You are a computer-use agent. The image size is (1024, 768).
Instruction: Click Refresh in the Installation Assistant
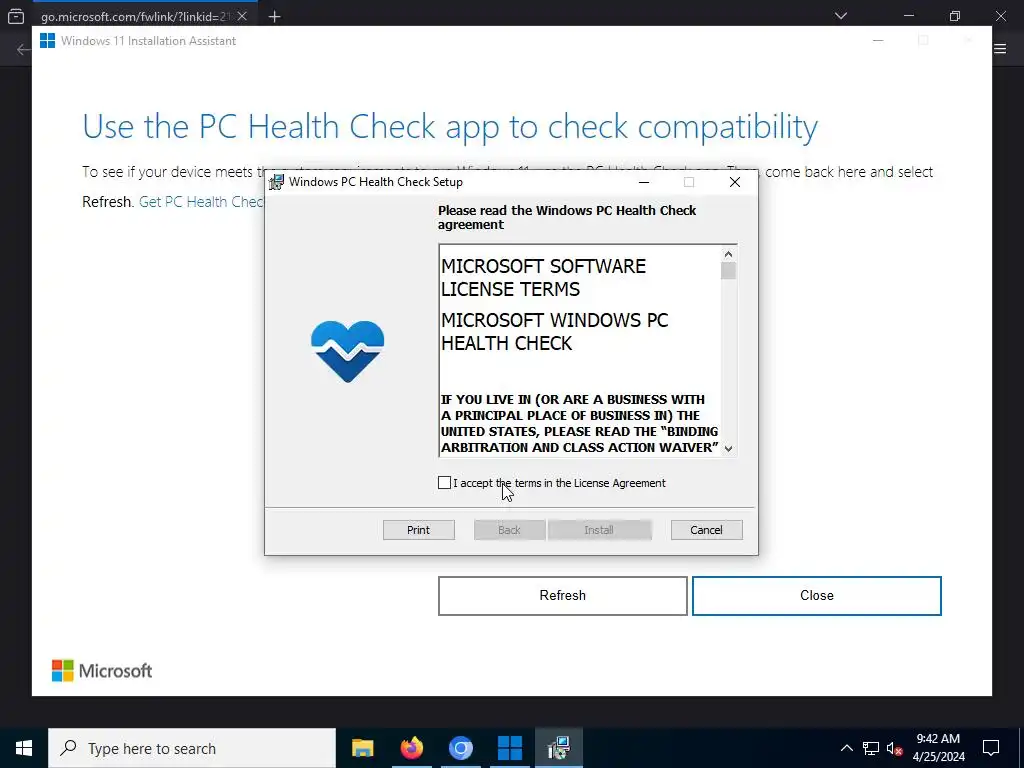tap(562, 596)
